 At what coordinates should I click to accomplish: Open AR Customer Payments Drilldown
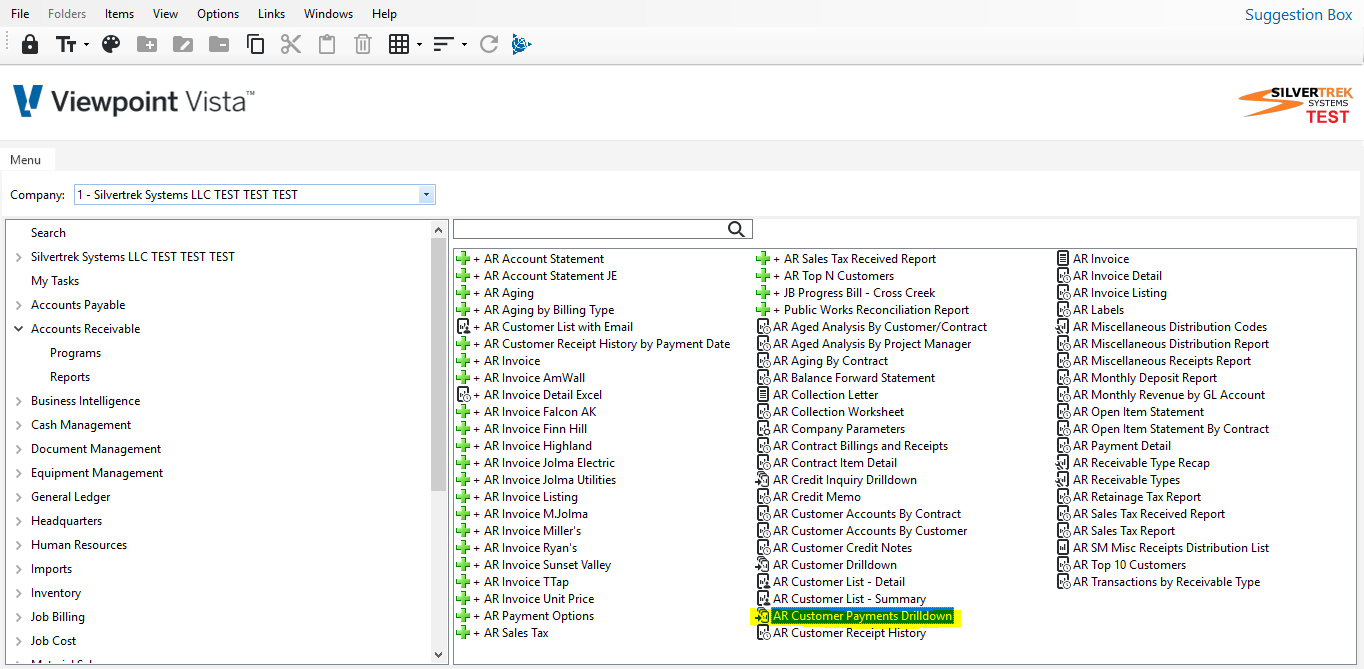(x=862, y=616)
